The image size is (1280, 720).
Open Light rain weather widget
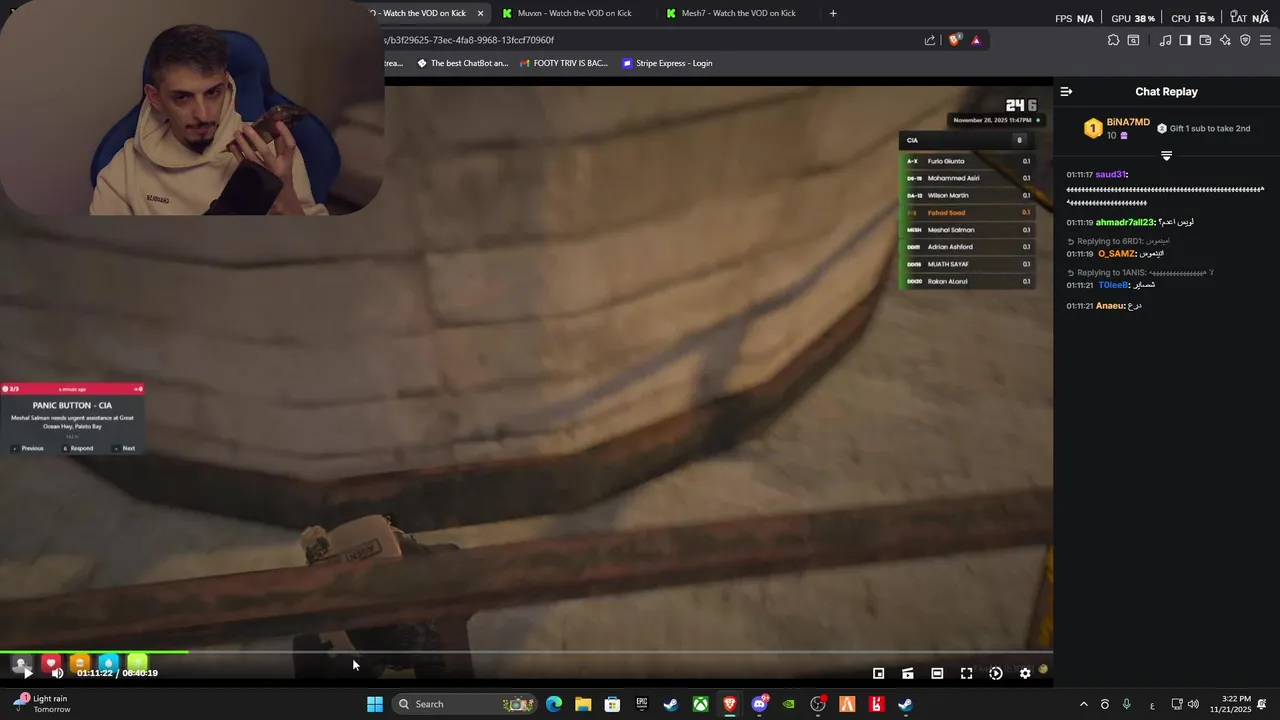(44, 704)
